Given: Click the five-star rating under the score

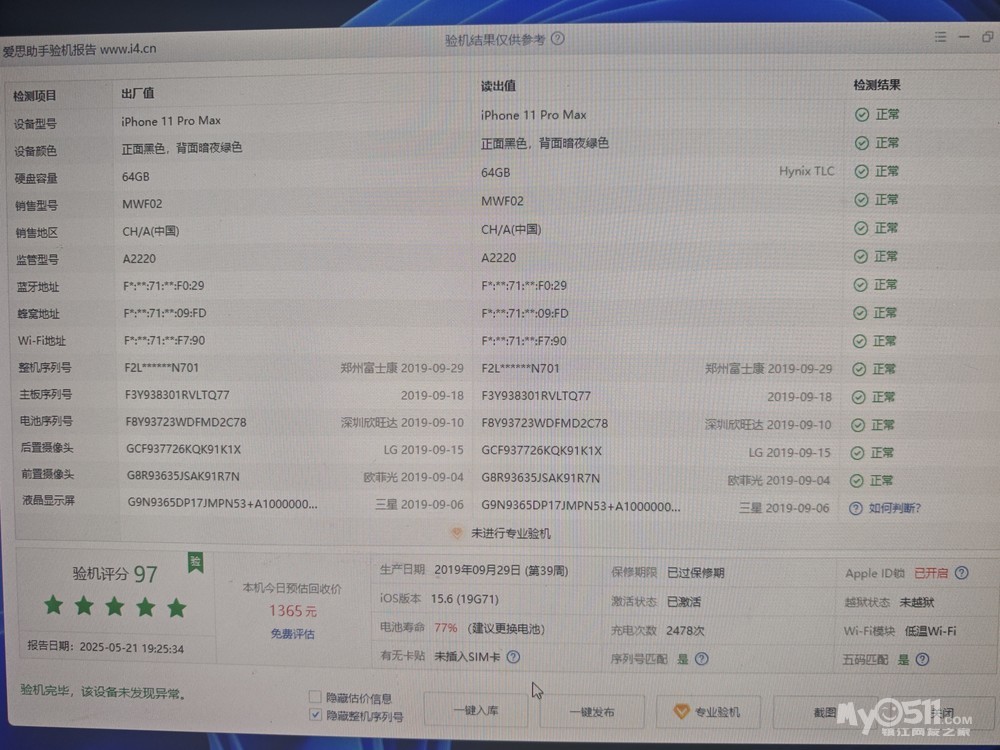Looking at the screenshot, I should point(115,606).
